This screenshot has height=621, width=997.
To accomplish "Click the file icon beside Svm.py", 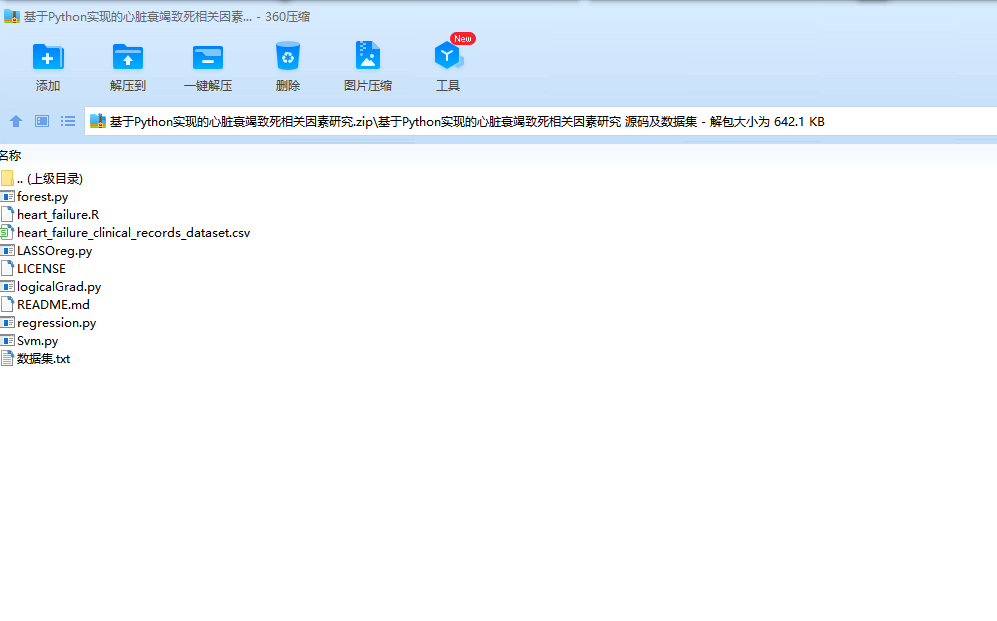I will click(x=7, y=341).
